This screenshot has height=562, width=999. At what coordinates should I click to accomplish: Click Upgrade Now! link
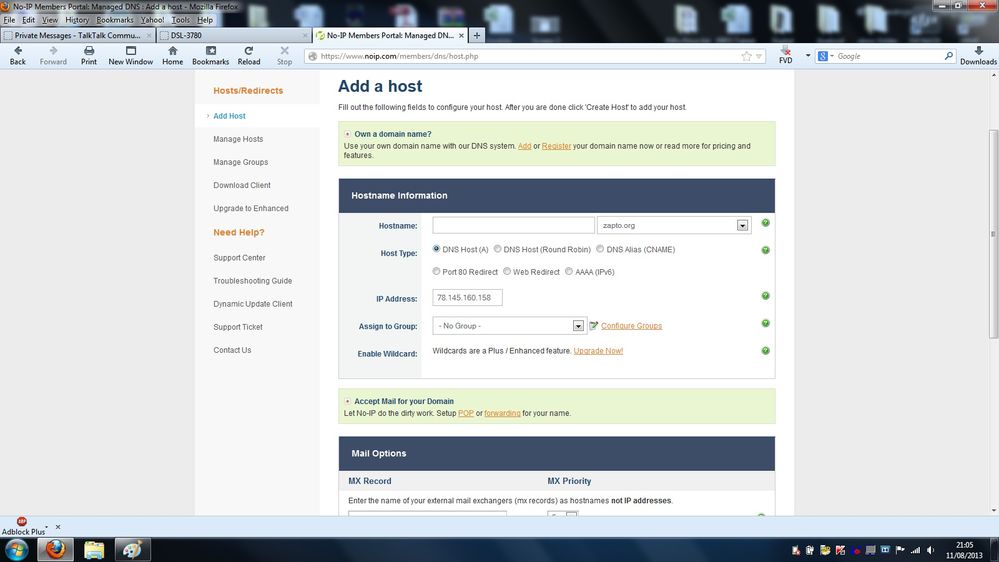tap(598, 350)
